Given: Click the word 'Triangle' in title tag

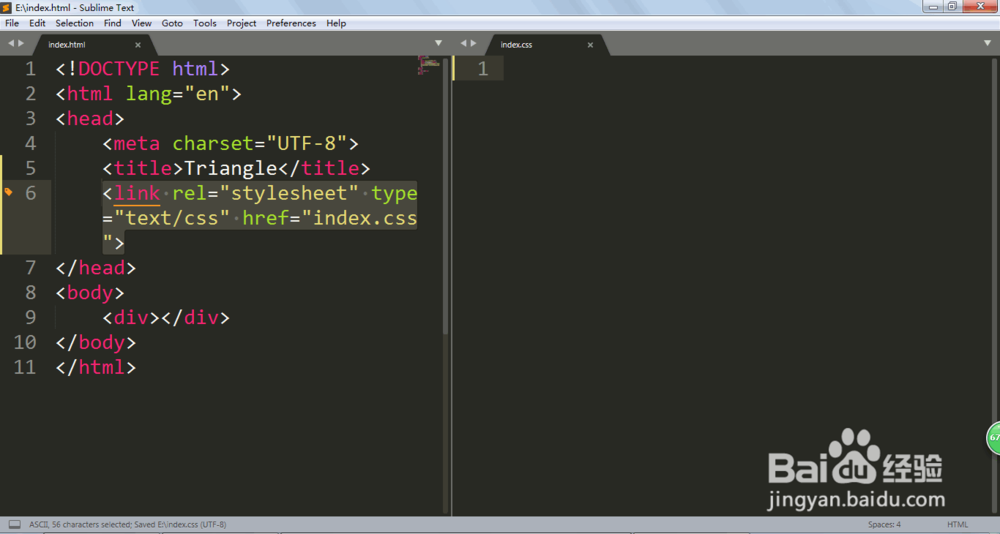Looking at the screenshot, I should [230, 168].
